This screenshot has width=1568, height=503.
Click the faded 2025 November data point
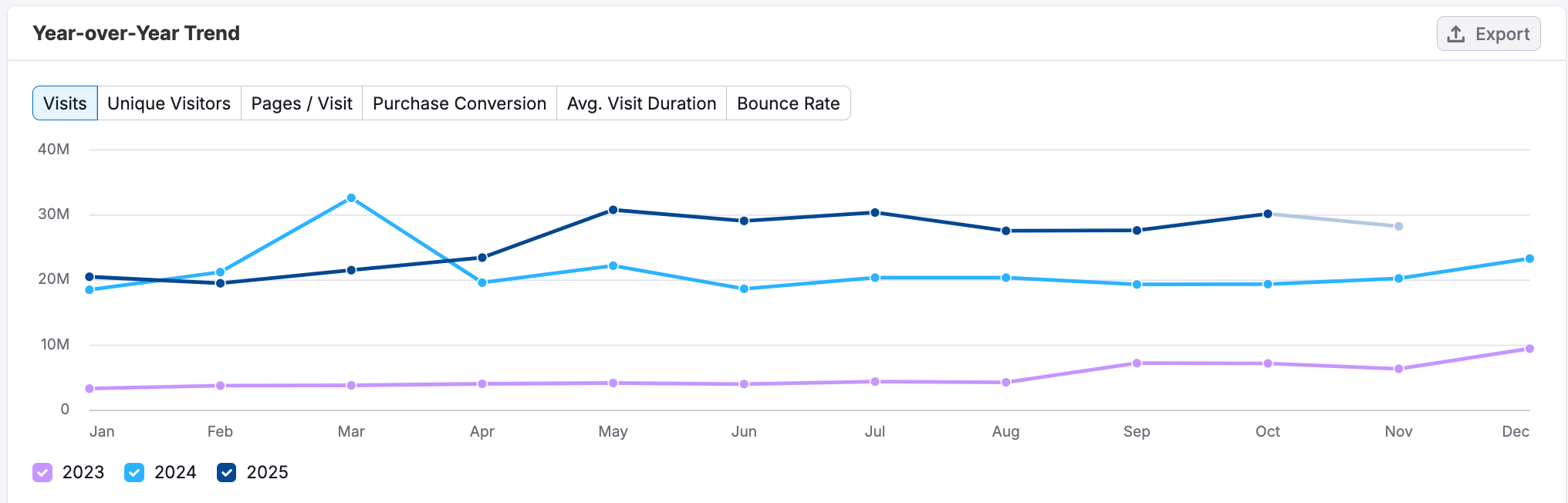point(1399,226)
